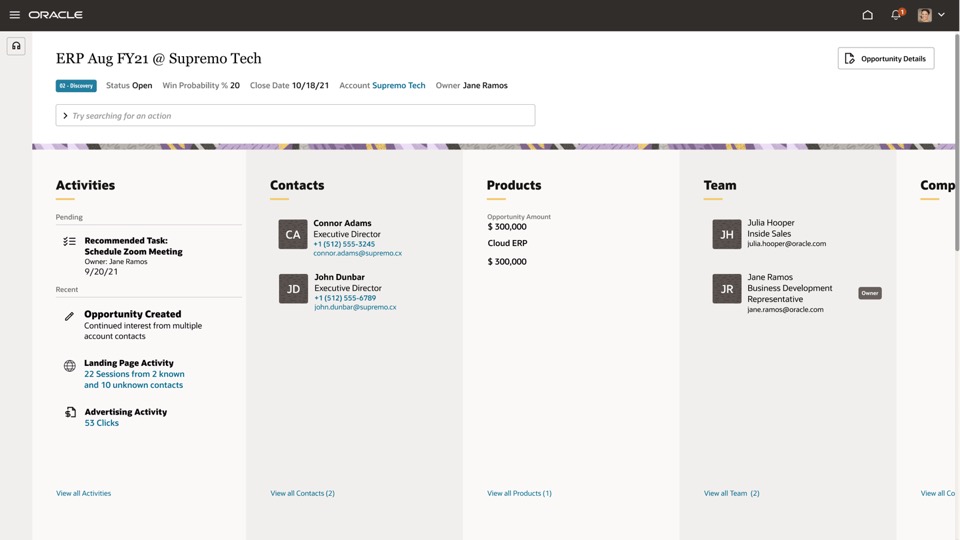Click the globe icon for Landing Page Activity
This screenshot has width=960, height=540.
point(70,366)
